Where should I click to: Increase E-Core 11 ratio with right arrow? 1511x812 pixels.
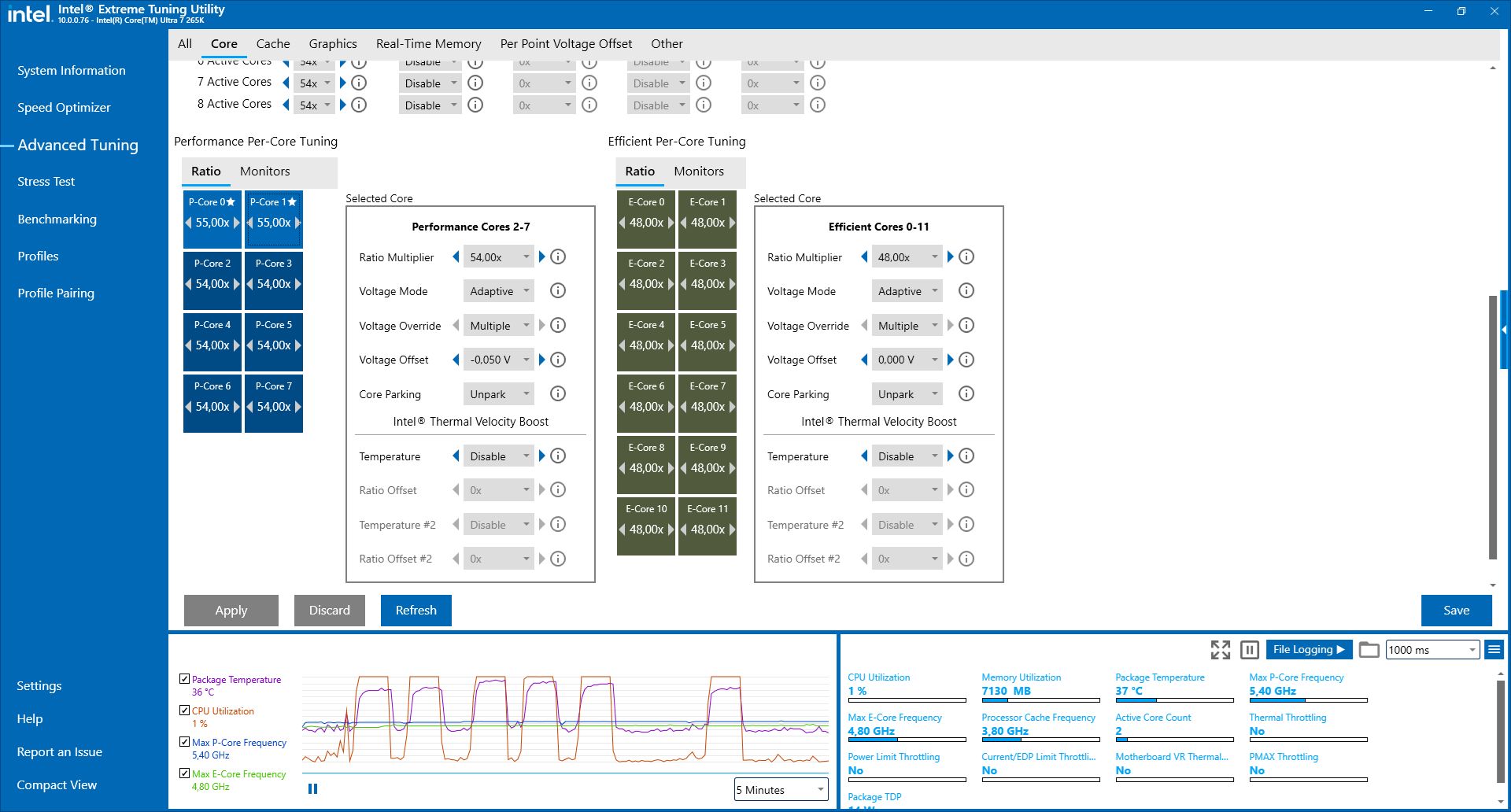point(732,530)
